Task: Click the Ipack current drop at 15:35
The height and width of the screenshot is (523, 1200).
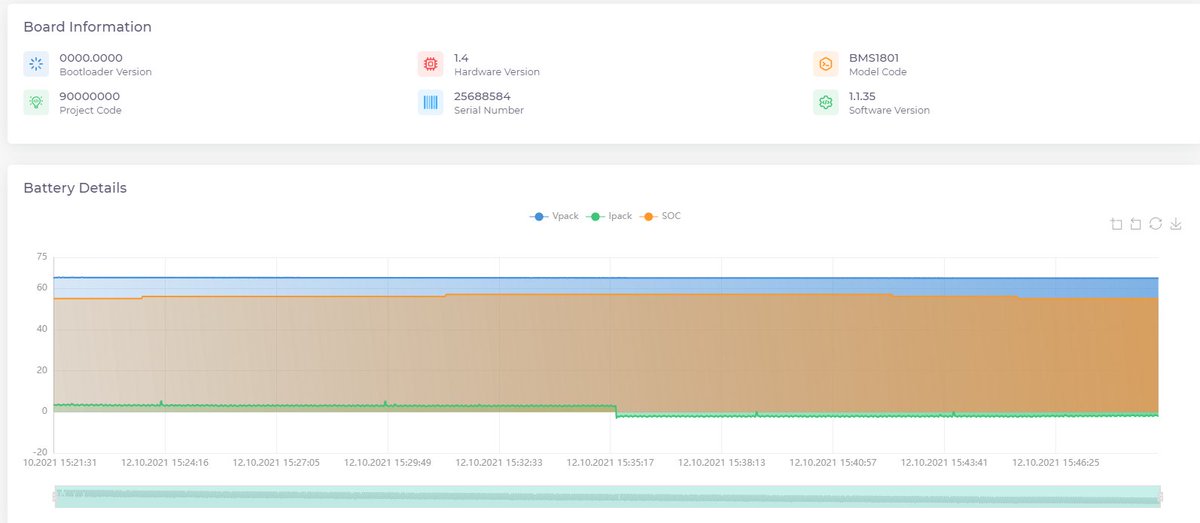Action: point(615,411)
